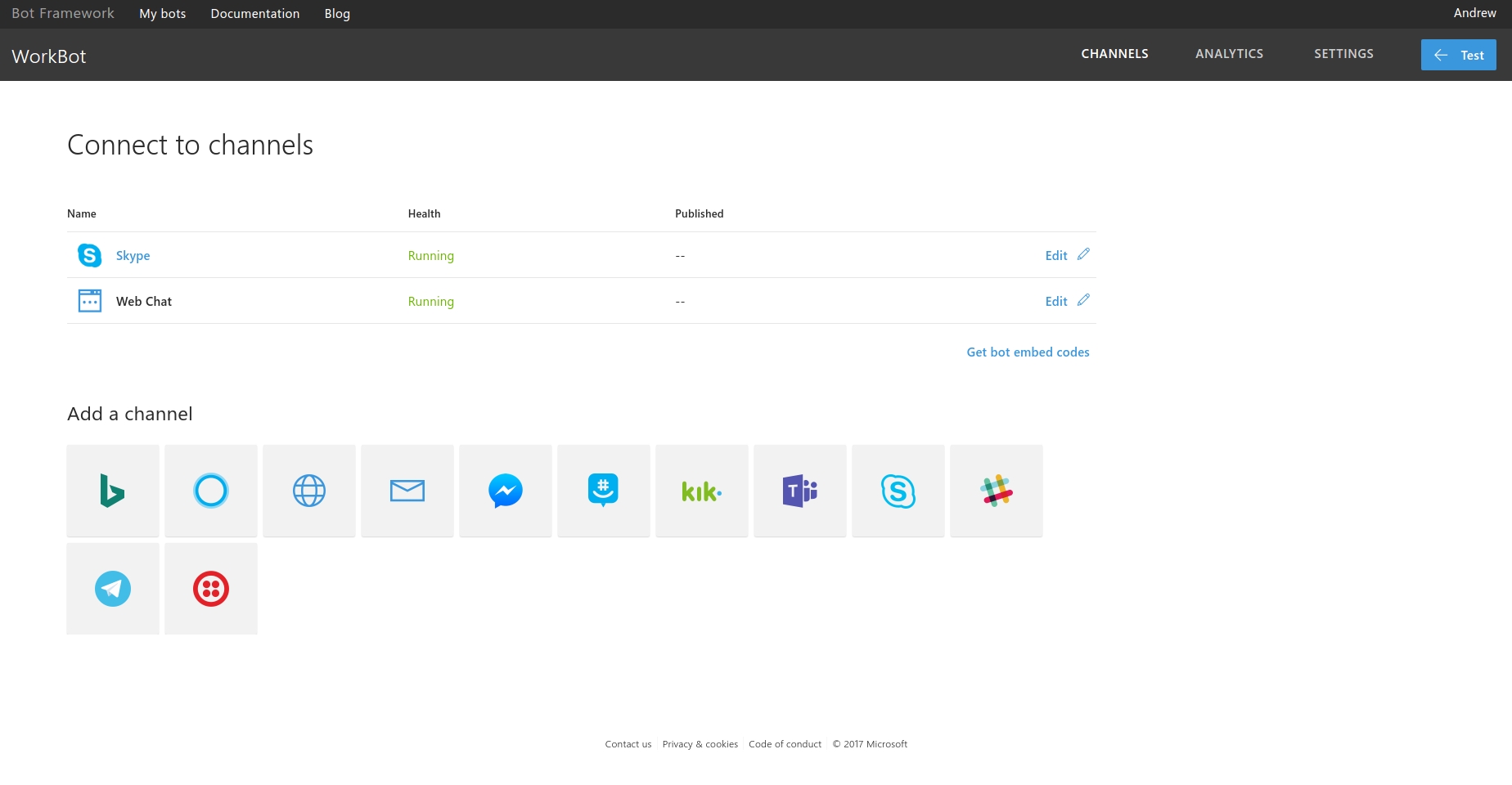Add the Email channel
This screenshot has height=785, width=1512.
point(407,491)
